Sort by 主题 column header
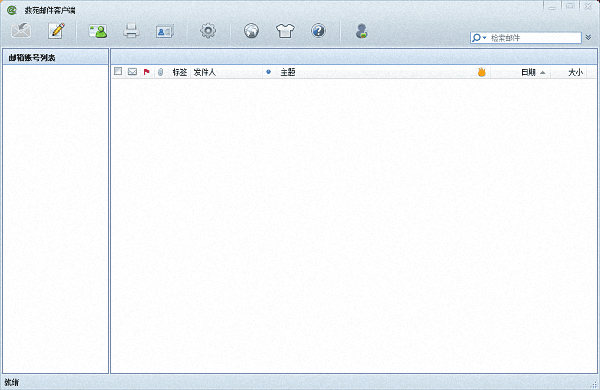This screenshot has height=390, width=600. click(x=288, y=72)
